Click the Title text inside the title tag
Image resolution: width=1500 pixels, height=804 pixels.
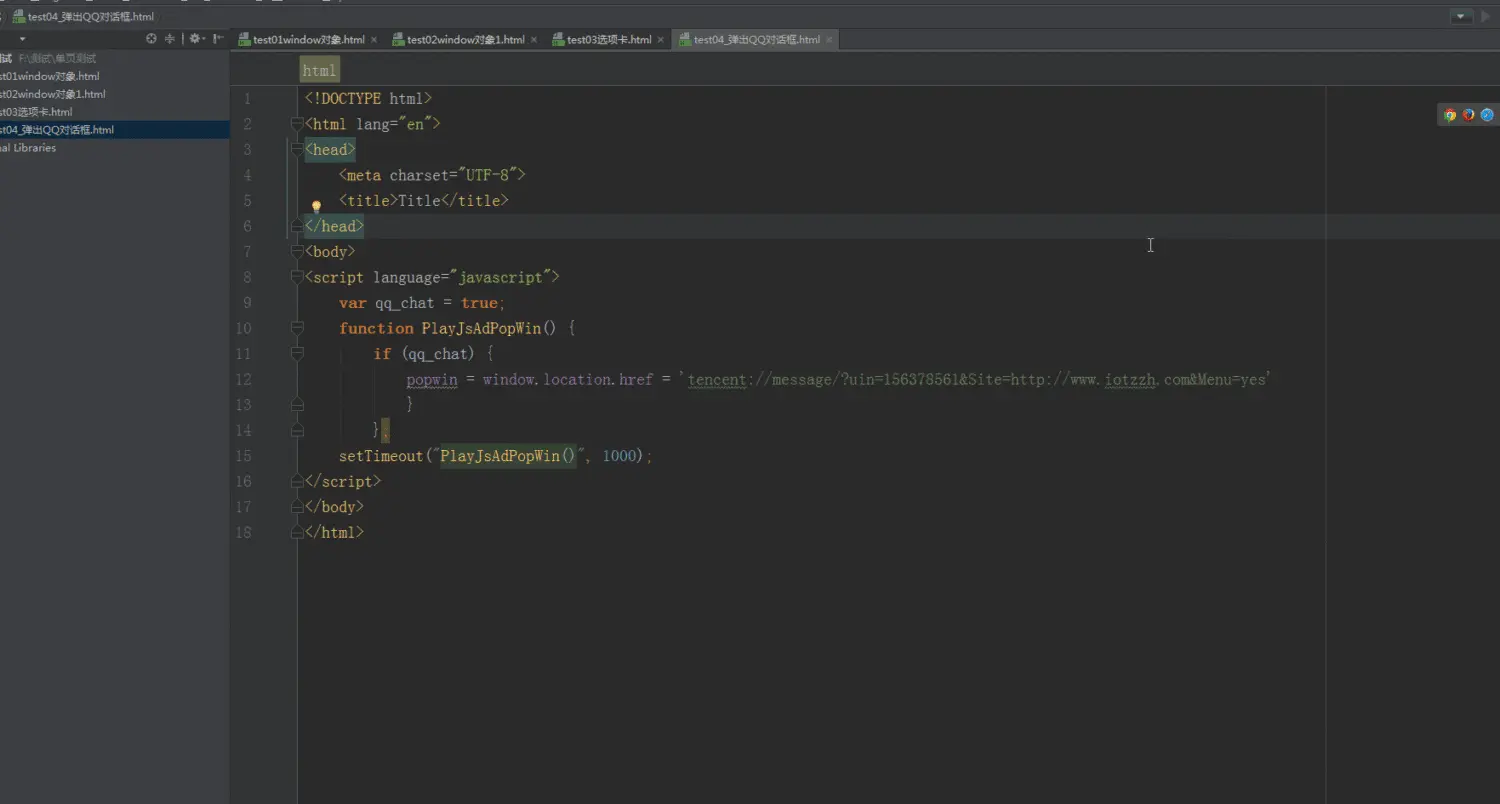419,201
